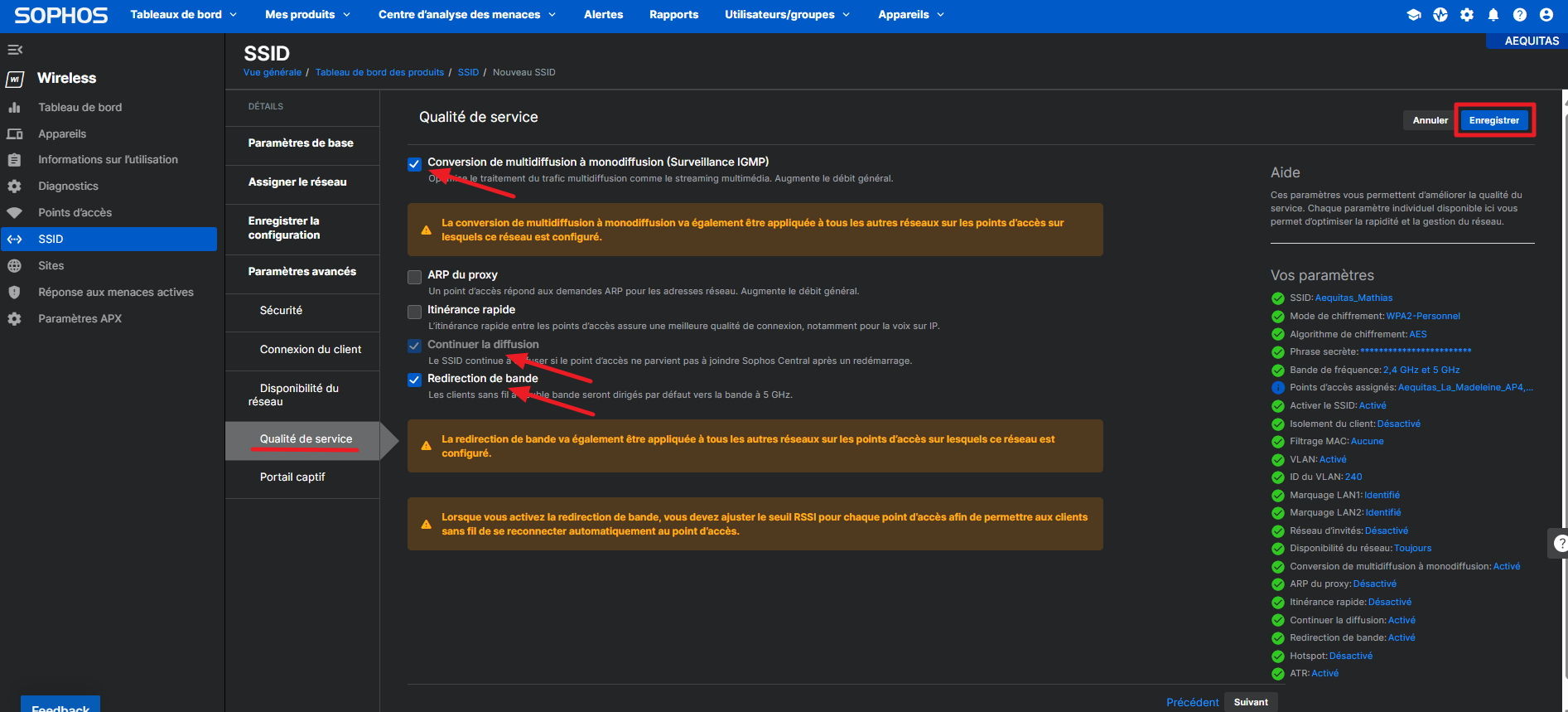Click the green check icon next to Hotspot

pyautogui.click(x=1278, y=656)
